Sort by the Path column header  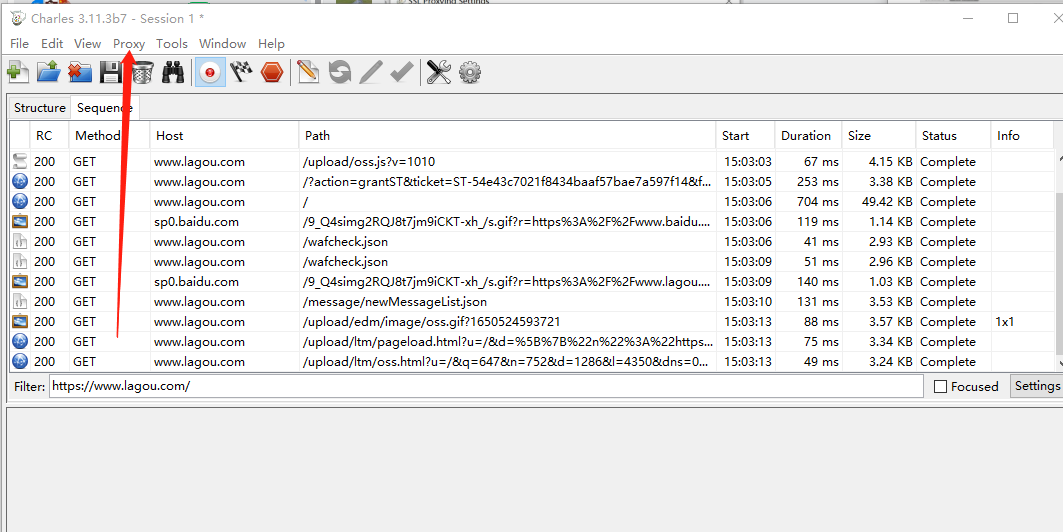pos(507,136)
